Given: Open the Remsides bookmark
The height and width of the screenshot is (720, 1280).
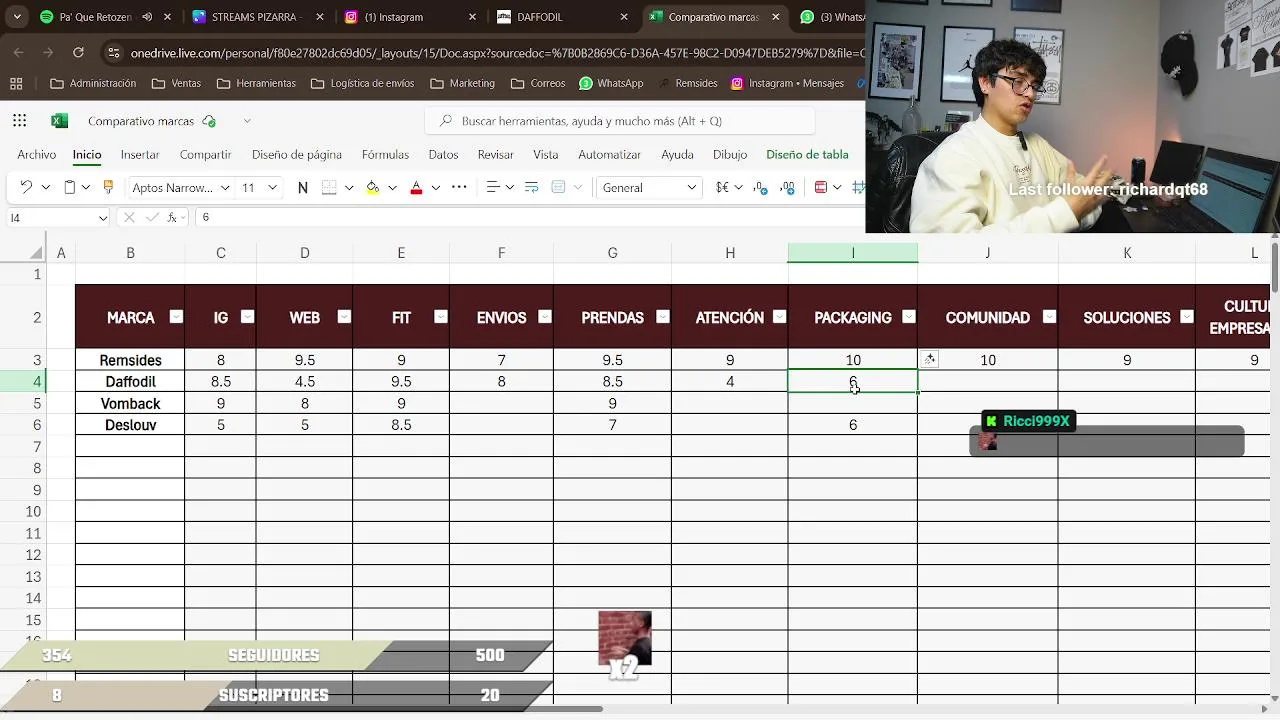Looking at the screenshot, I should pyautogui.click(x=686, y=83).
